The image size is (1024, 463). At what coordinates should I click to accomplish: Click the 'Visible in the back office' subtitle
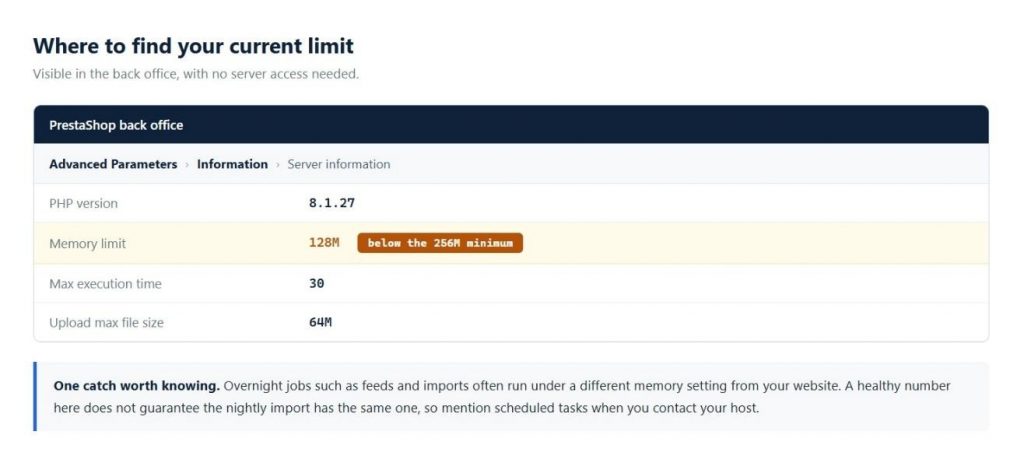click(196, 74)
